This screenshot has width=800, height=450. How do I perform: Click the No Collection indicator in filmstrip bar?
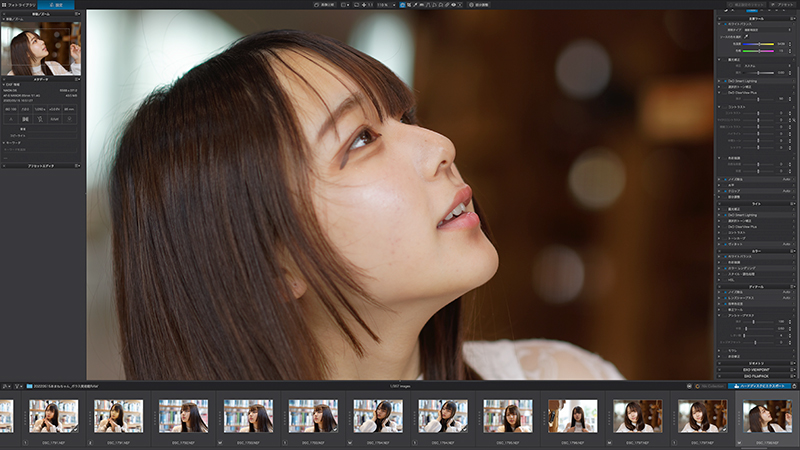pos(710,386)
